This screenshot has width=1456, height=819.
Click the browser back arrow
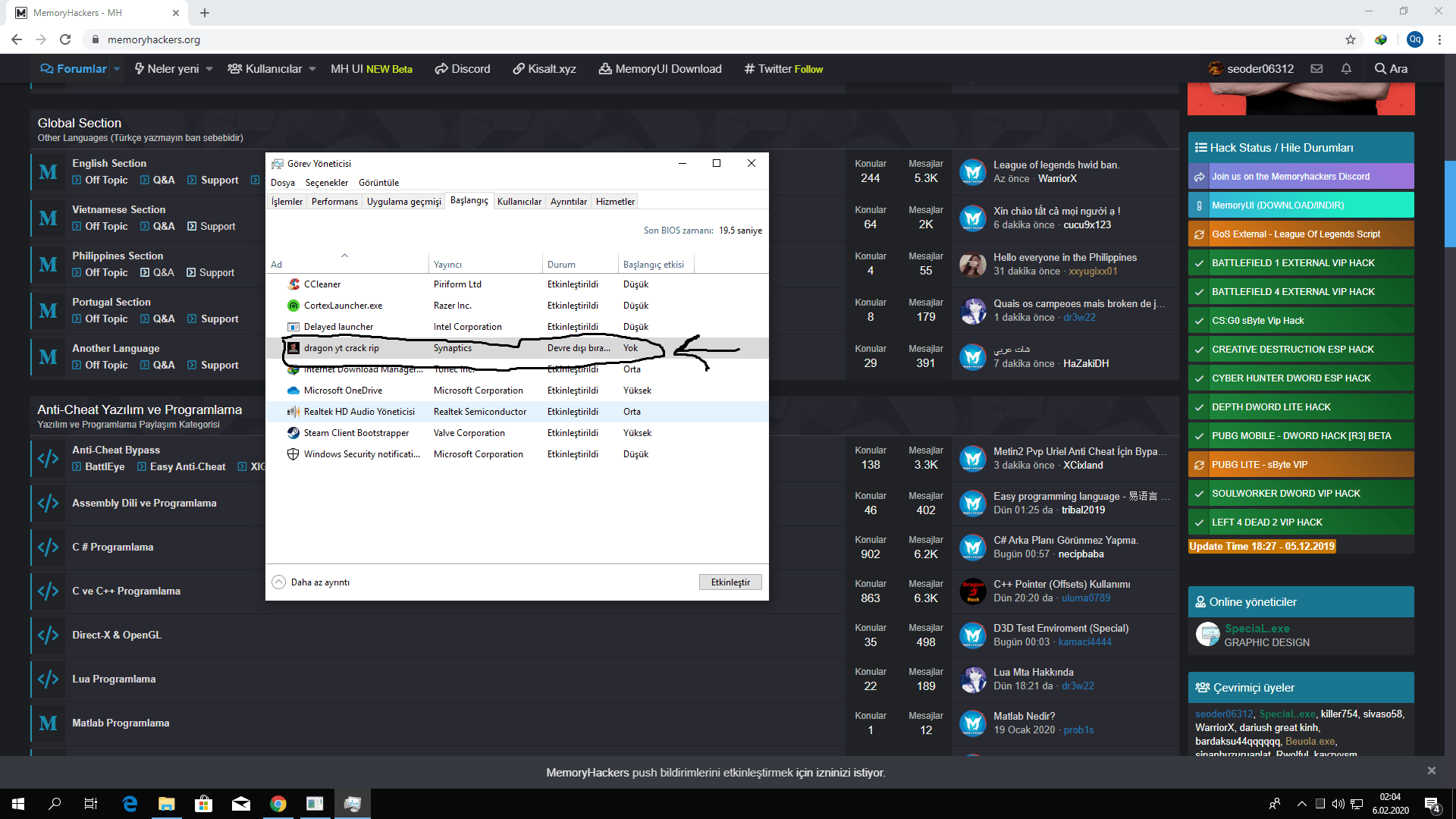click(x=17, y=39)
